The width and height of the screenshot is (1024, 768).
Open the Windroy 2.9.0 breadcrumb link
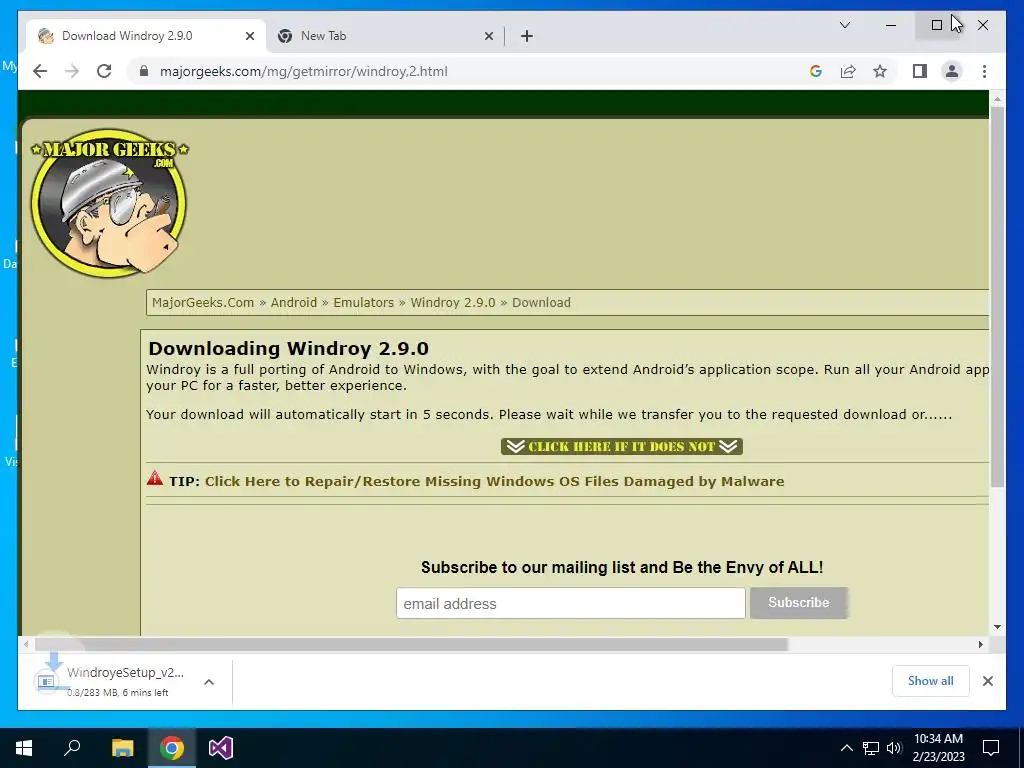(x=453, y=302)
